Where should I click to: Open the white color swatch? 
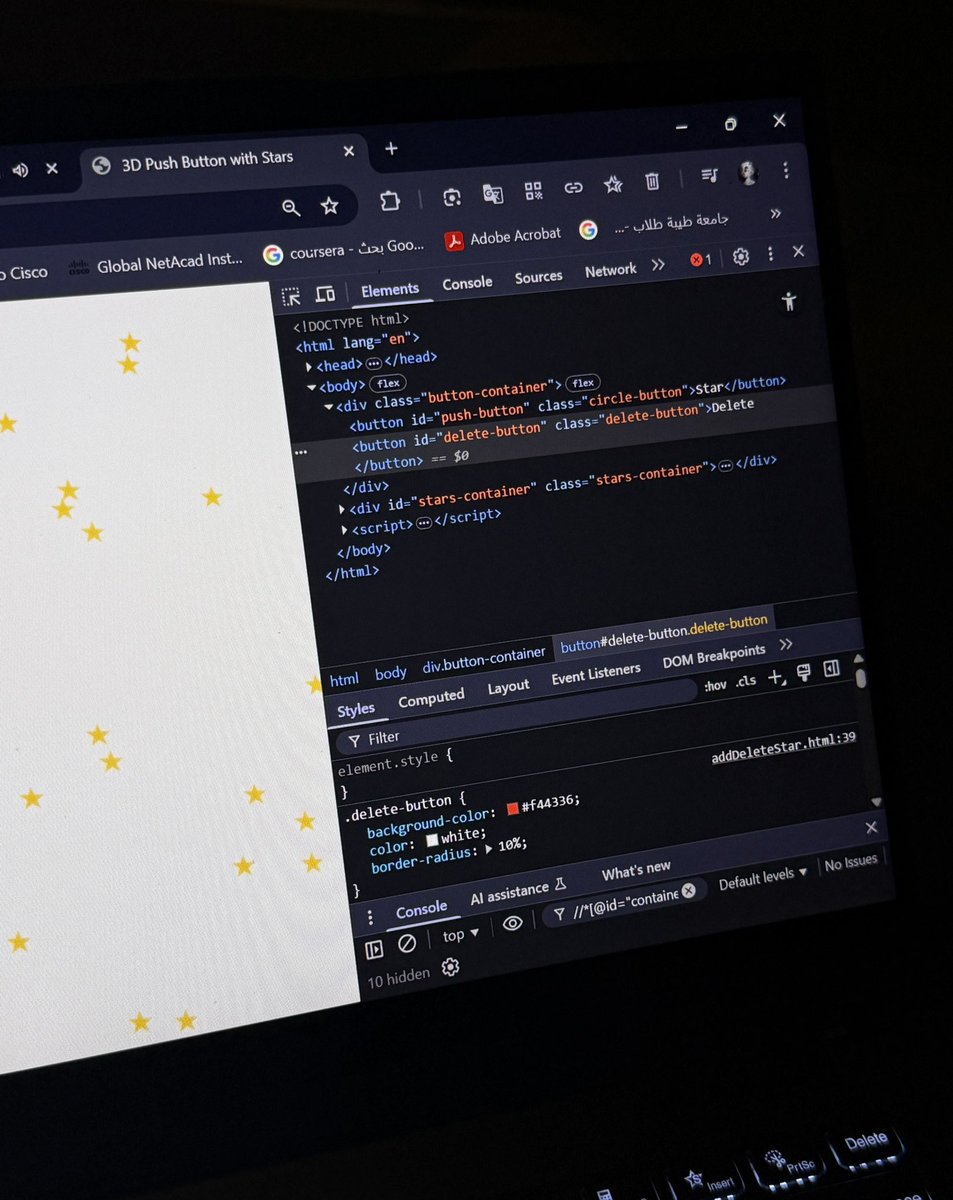(x=432, y=839)
